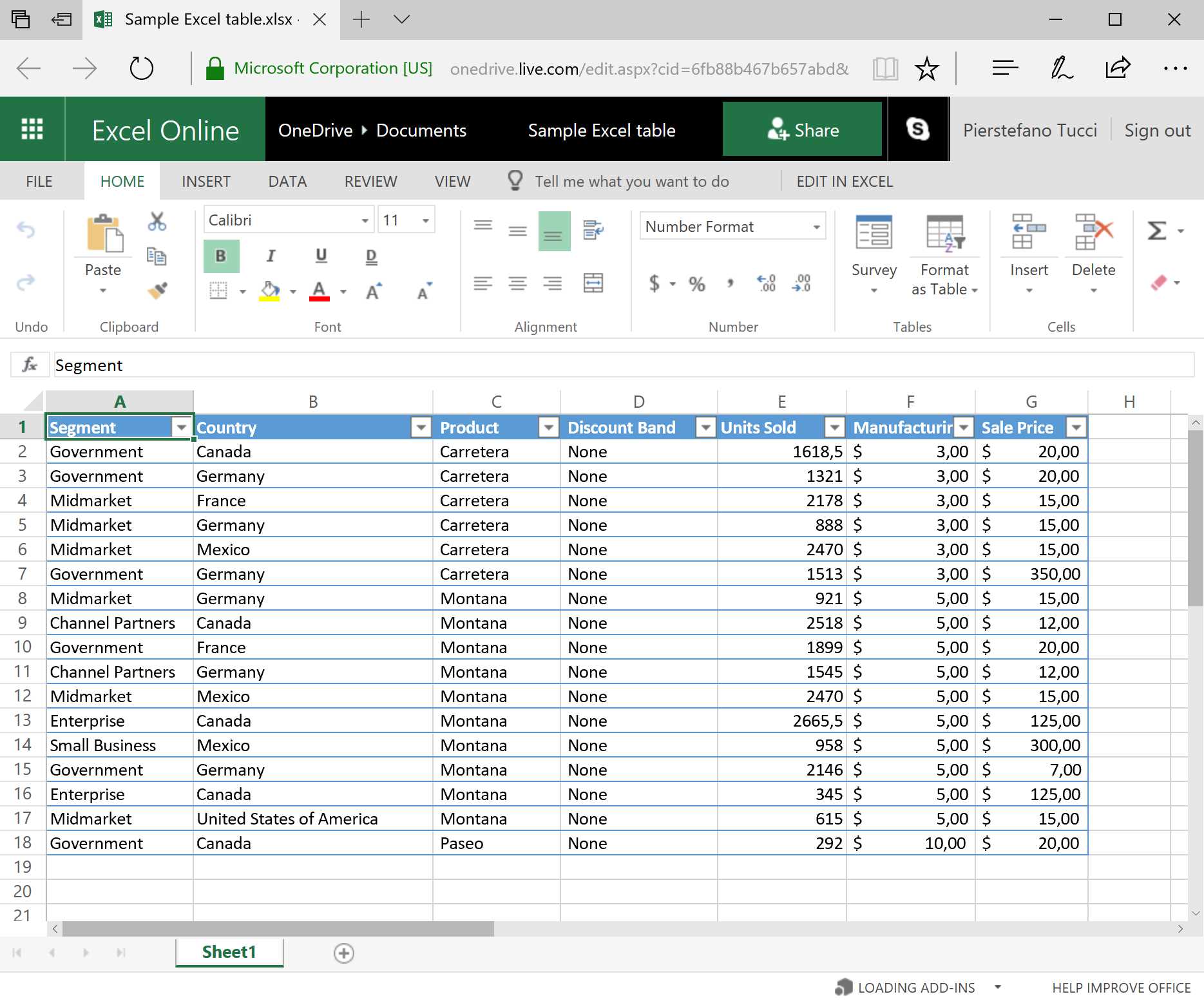This screenshot has width=1204, height=1001.
Task: Select the Sheet1 tab
Action: click(229, 952)
